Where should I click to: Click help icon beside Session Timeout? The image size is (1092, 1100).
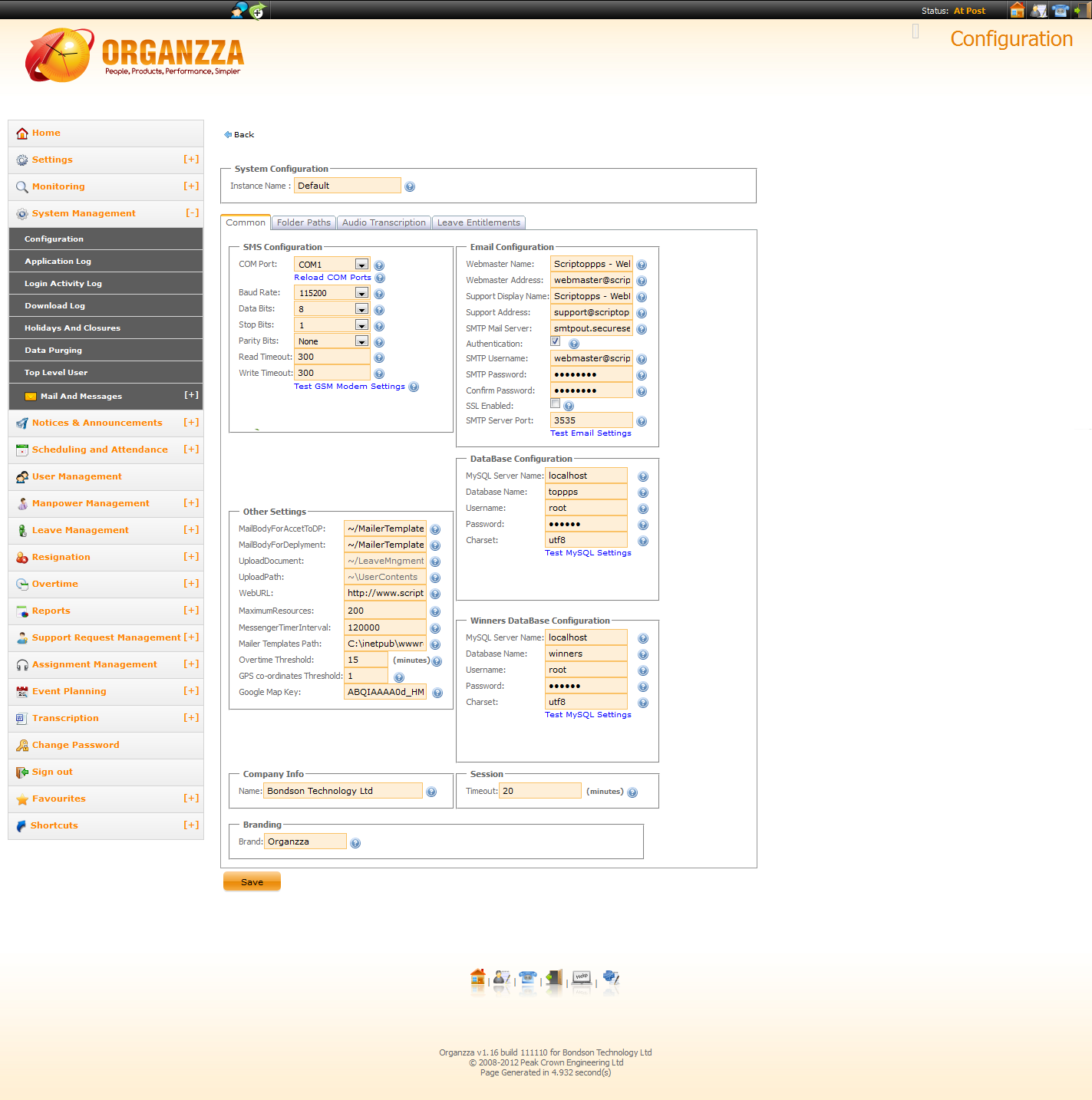pos(632,792)
